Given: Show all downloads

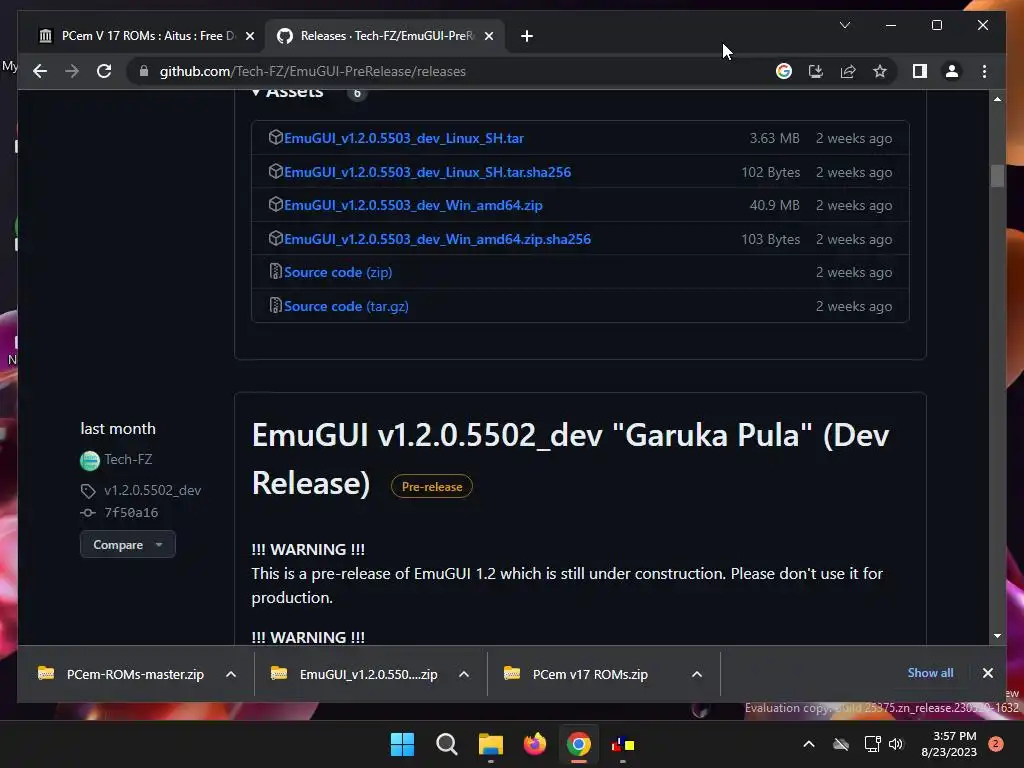Looking at the screenshot, I should (930, 673).
